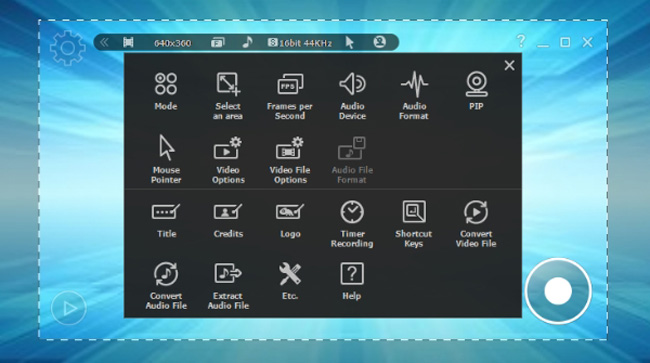Click the 640x360 resolution setting
This screenshot has width=650, height=363.
click(172, 43)
